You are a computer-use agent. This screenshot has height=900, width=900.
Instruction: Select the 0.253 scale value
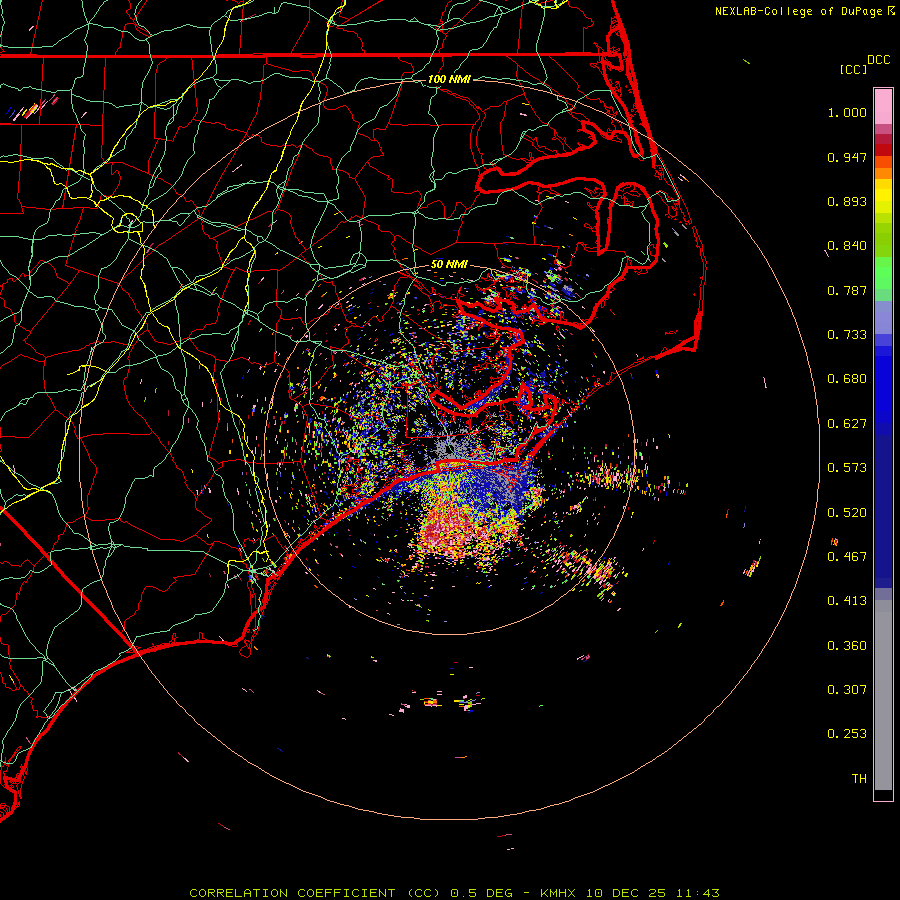(x=847, y=734)
